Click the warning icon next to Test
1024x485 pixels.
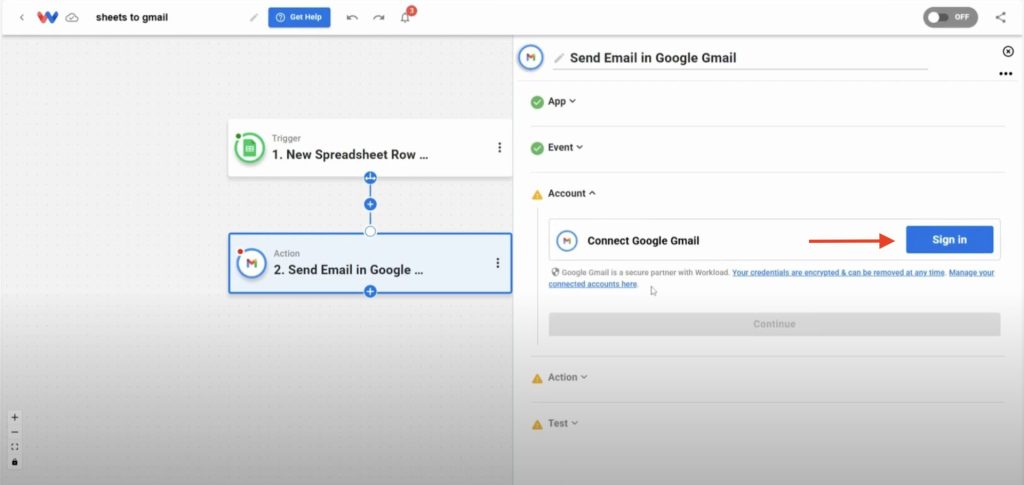(x=537, y=424)
